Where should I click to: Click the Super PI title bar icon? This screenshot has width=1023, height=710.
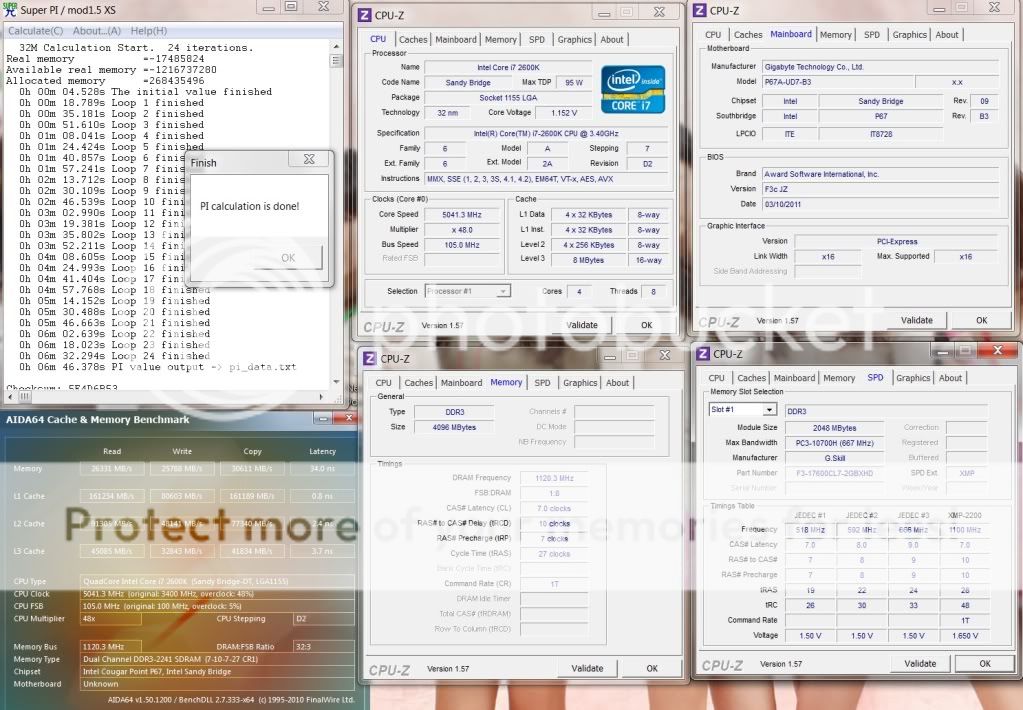(10, 9)
